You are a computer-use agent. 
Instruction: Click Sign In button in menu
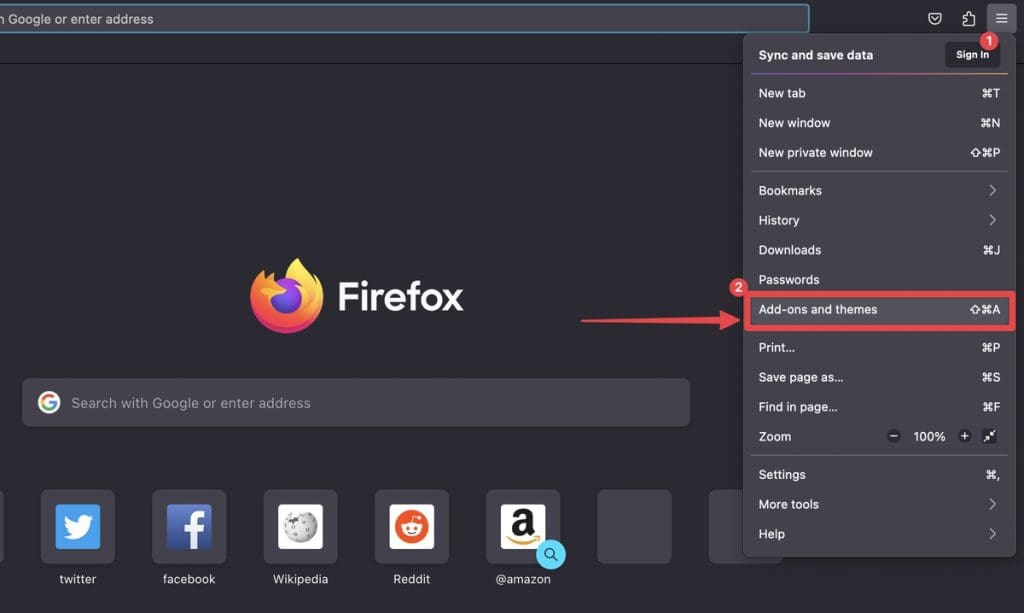pyautogui.click(x=972, y=55)
